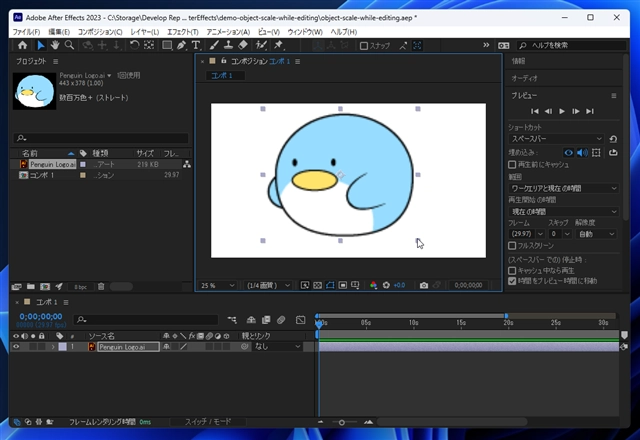Open the アニメーション(A) menu
Screen dimensions: 640x440
click(x=228, y=32)
